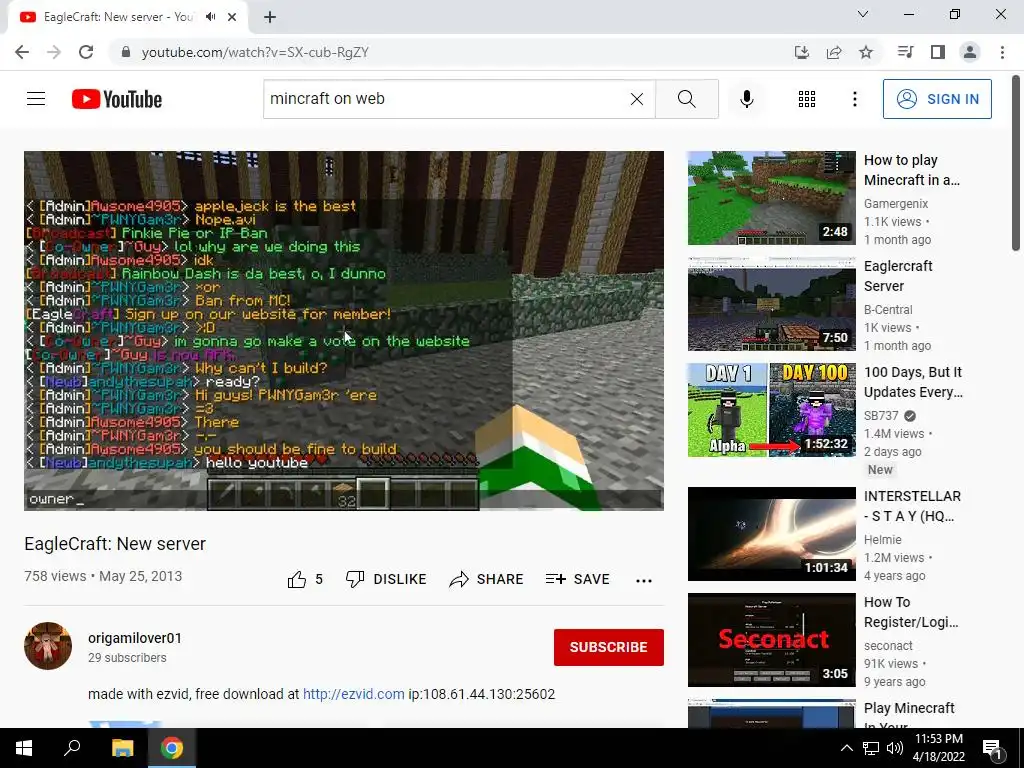Expand the tab search chevron
The width and height of the screenshot is (1024, 768).
[863, 14]
